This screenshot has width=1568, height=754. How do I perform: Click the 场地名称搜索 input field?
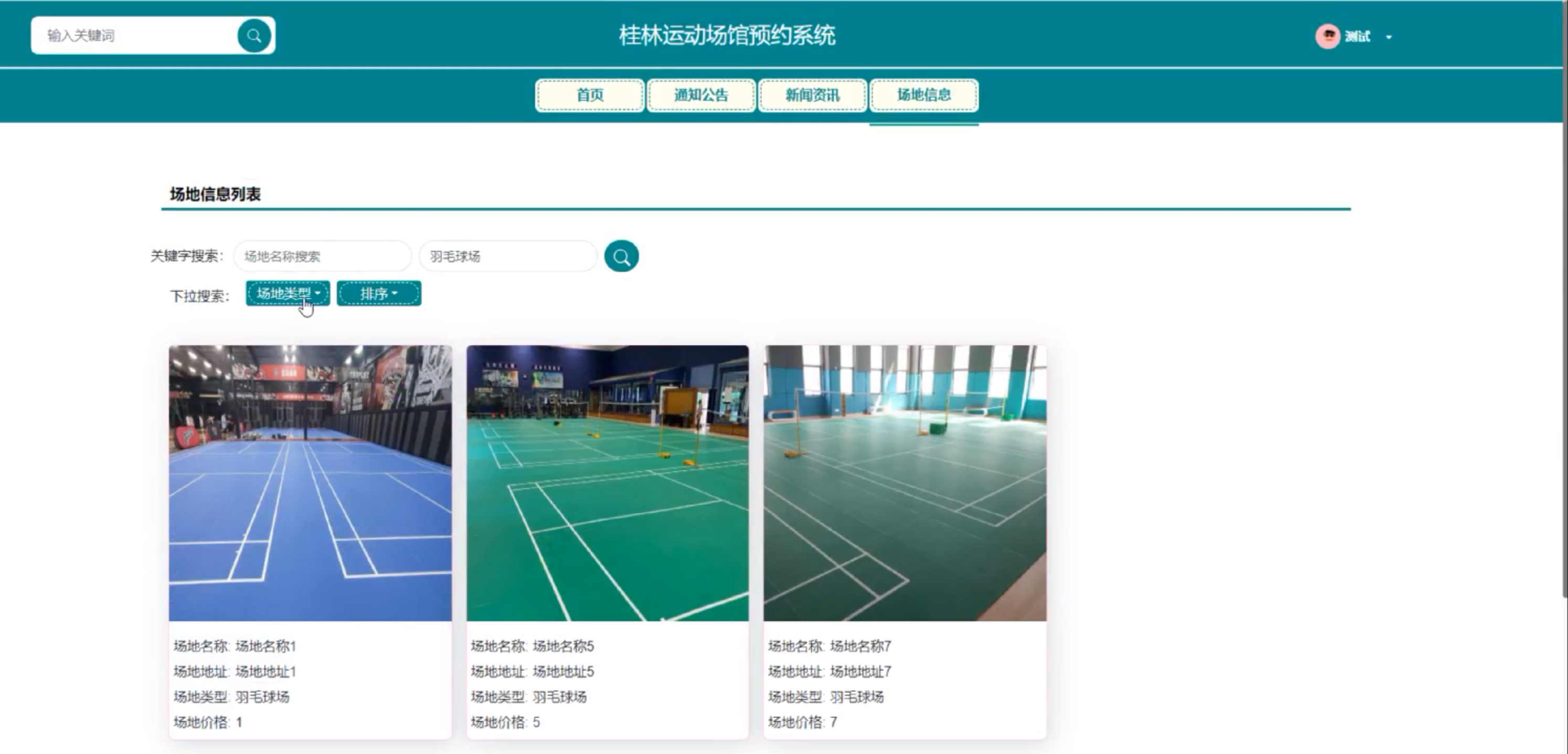(322, 256)
